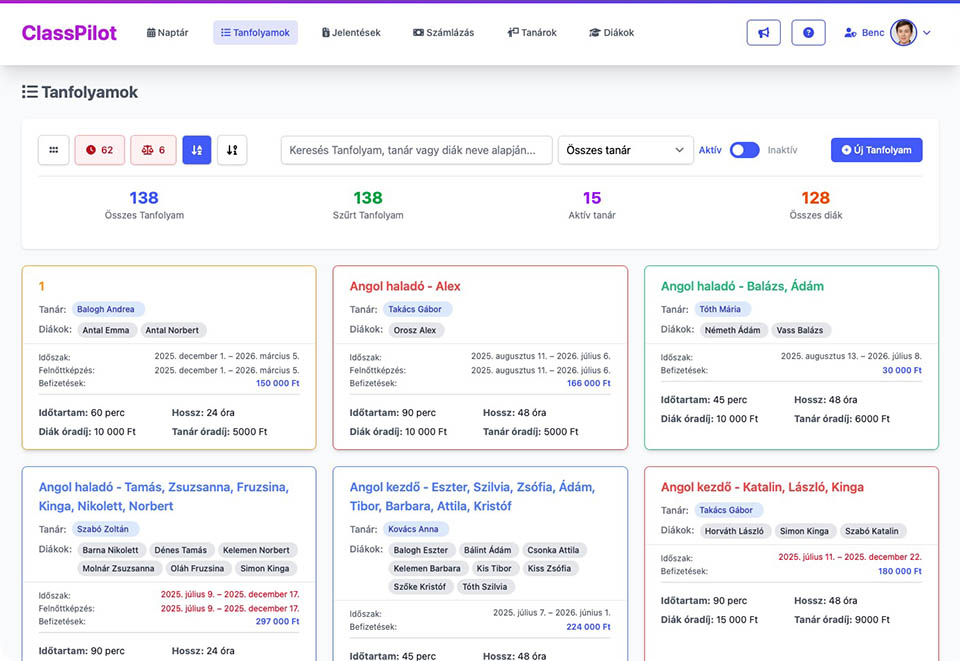Open the Jelentések menu item
Screen dimensions: 960x661
tap(351, 33)
